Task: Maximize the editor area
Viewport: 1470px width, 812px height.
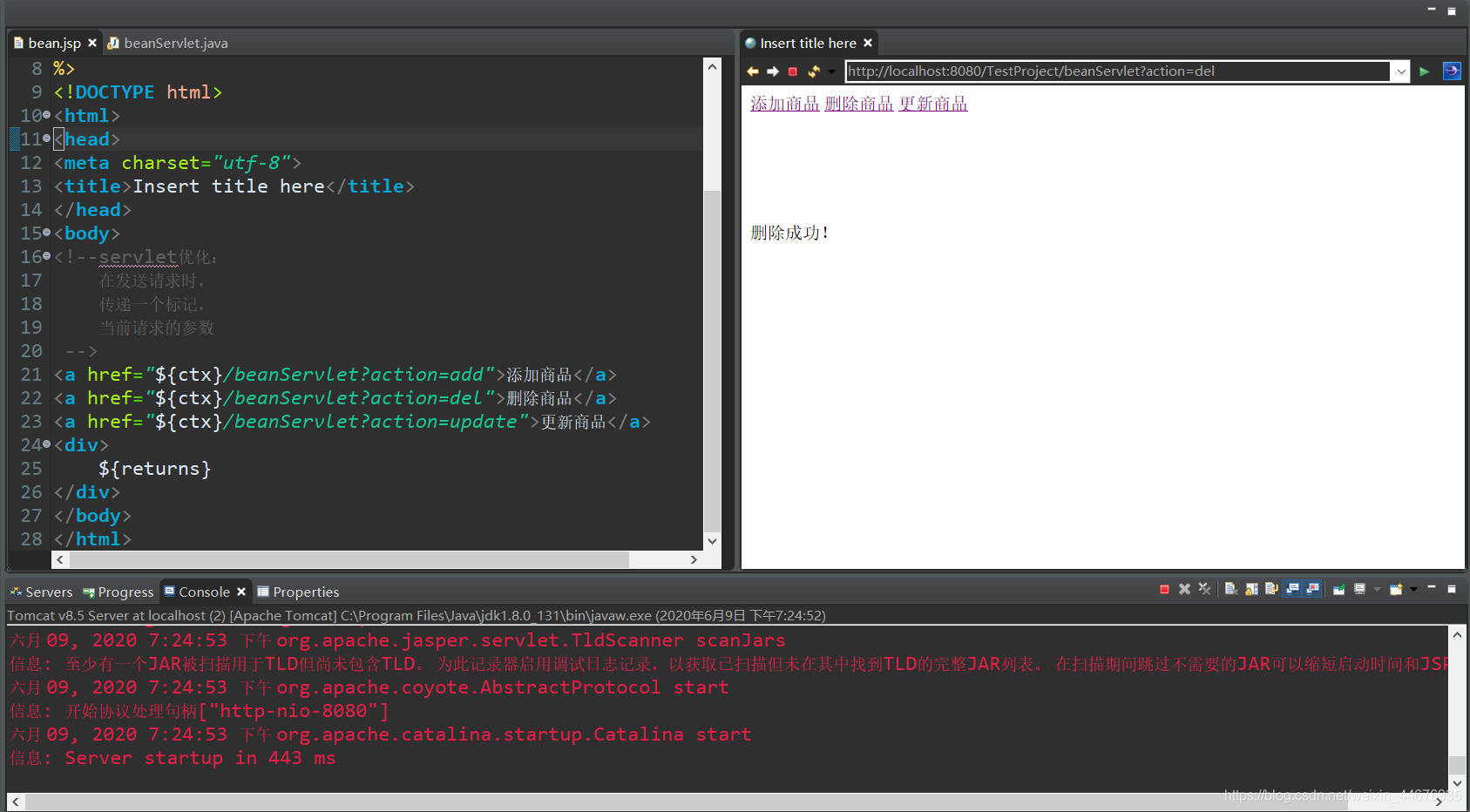Action: coord(1452,10)
